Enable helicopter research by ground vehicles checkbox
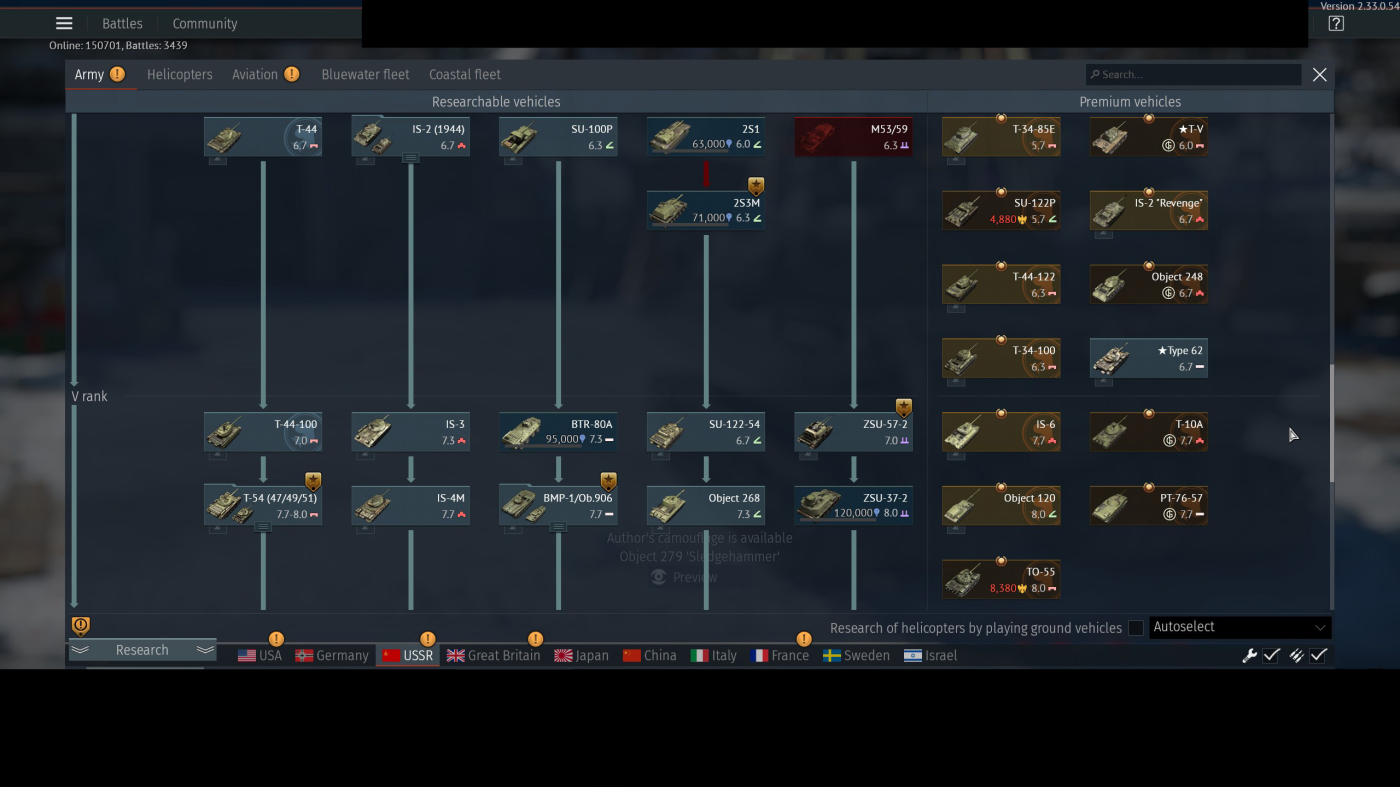The width and height of the screenshot is (1400, 787). coord(1136,628)
